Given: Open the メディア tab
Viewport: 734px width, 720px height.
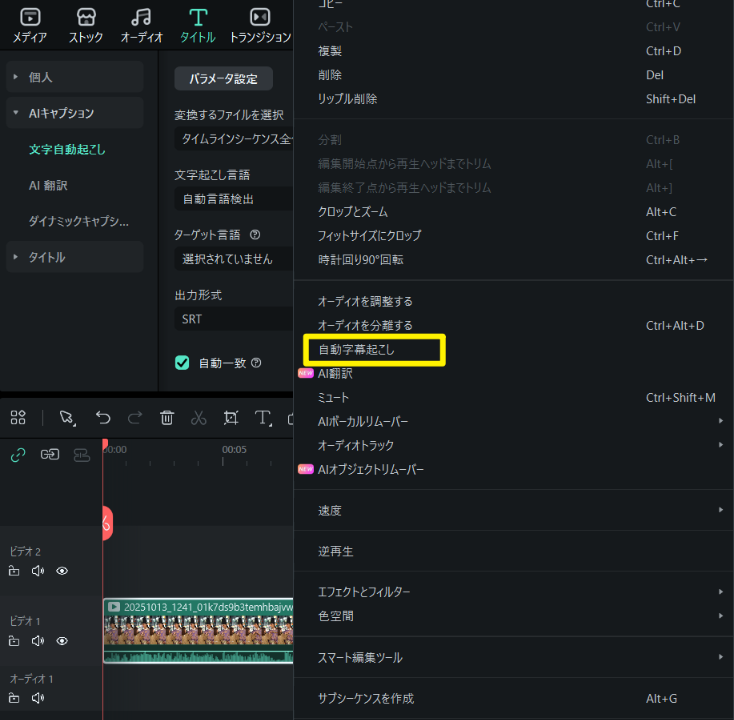Looking at the screenshot, I should pos(29,26).
